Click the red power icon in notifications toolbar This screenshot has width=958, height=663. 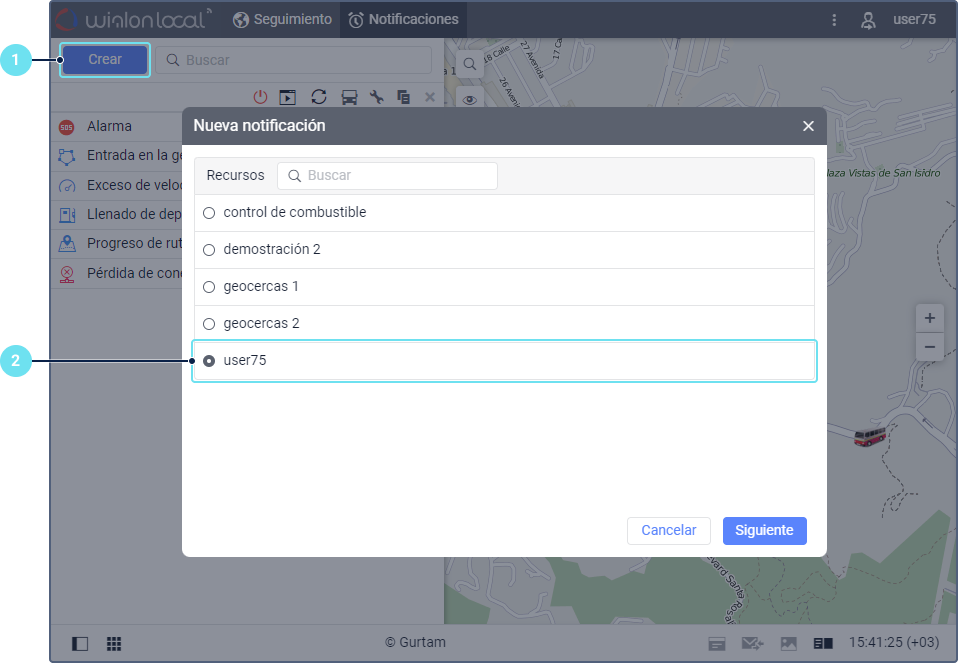click(x=260, y=97)
